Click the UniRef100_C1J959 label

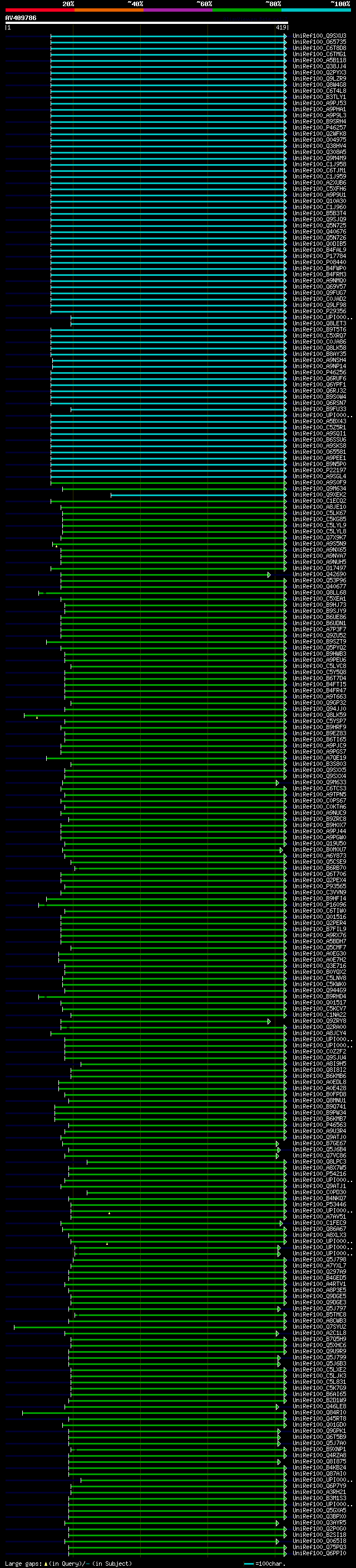coord(319,176)
